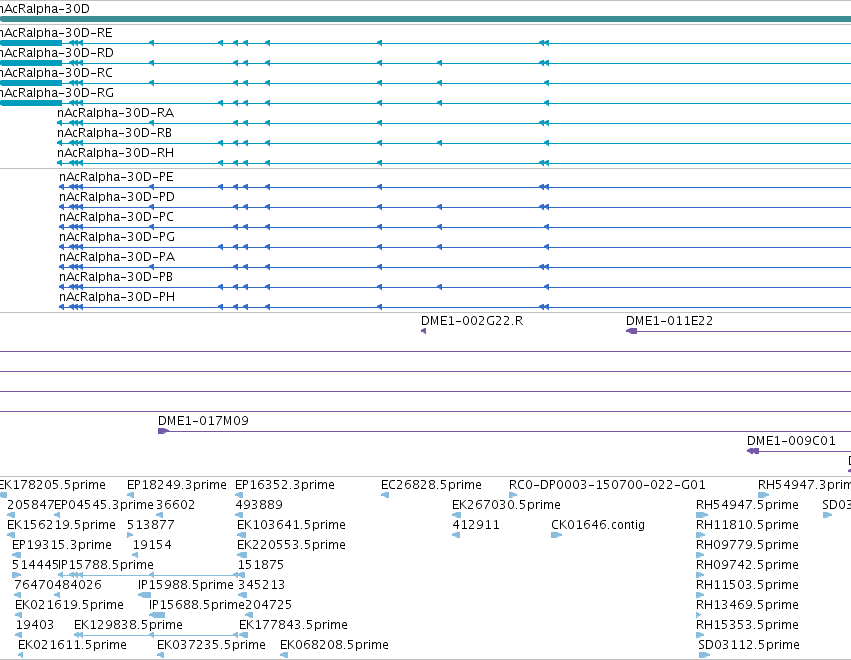The width and height of the screenshot is (851, 660).
Task: Click arrow glyph under SD03112.5prime
Action: coord(704,655)
